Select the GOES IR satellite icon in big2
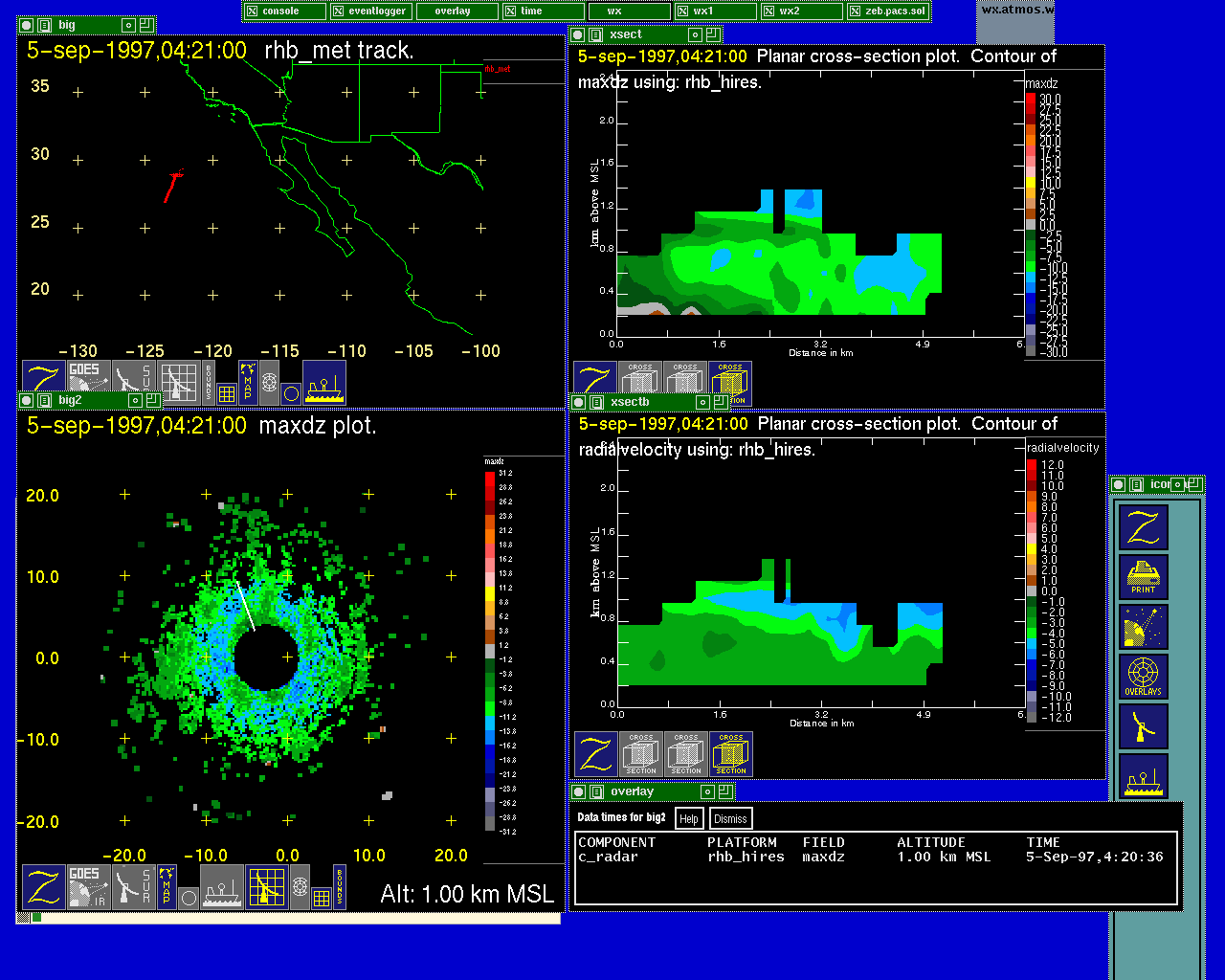Viewport: 1225px width, 980px height. point(87,887)
